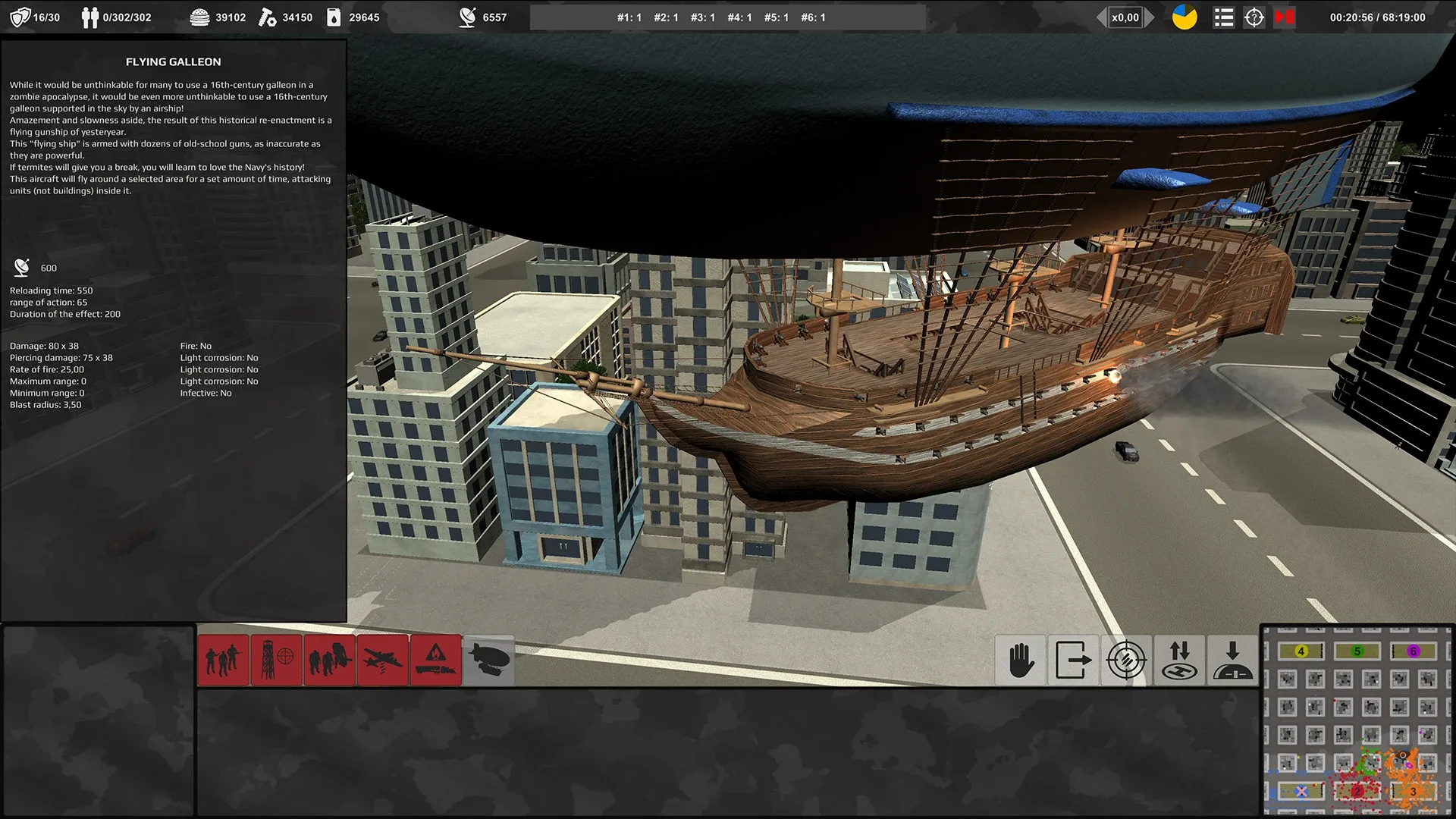Open the target help overview
Screen dimensions: 1456x819
[x=1254, y=16]
